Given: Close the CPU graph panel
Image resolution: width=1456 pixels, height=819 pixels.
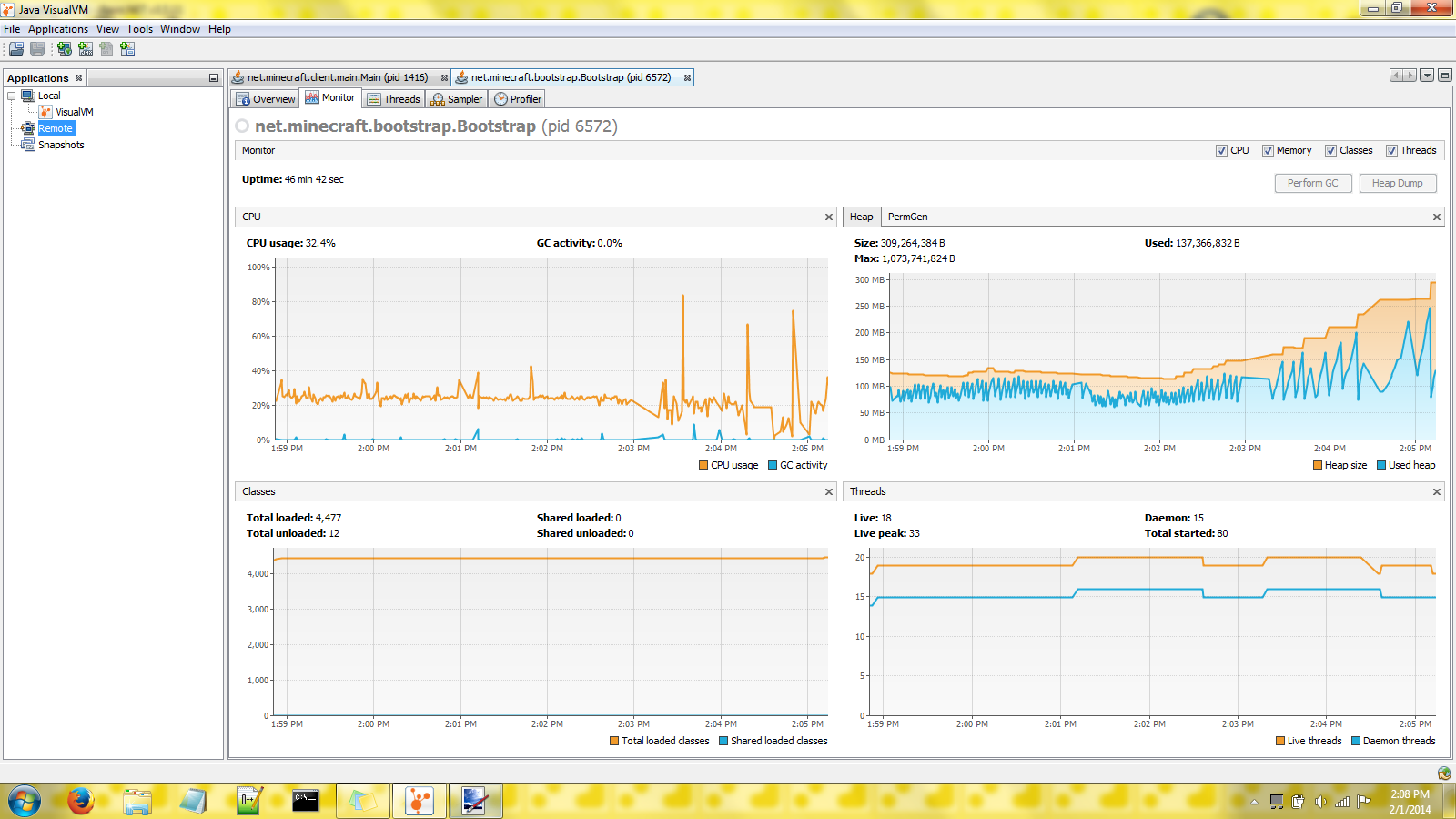Looking at the screenshot, I should pyautogui.click(x=828, y=217).
